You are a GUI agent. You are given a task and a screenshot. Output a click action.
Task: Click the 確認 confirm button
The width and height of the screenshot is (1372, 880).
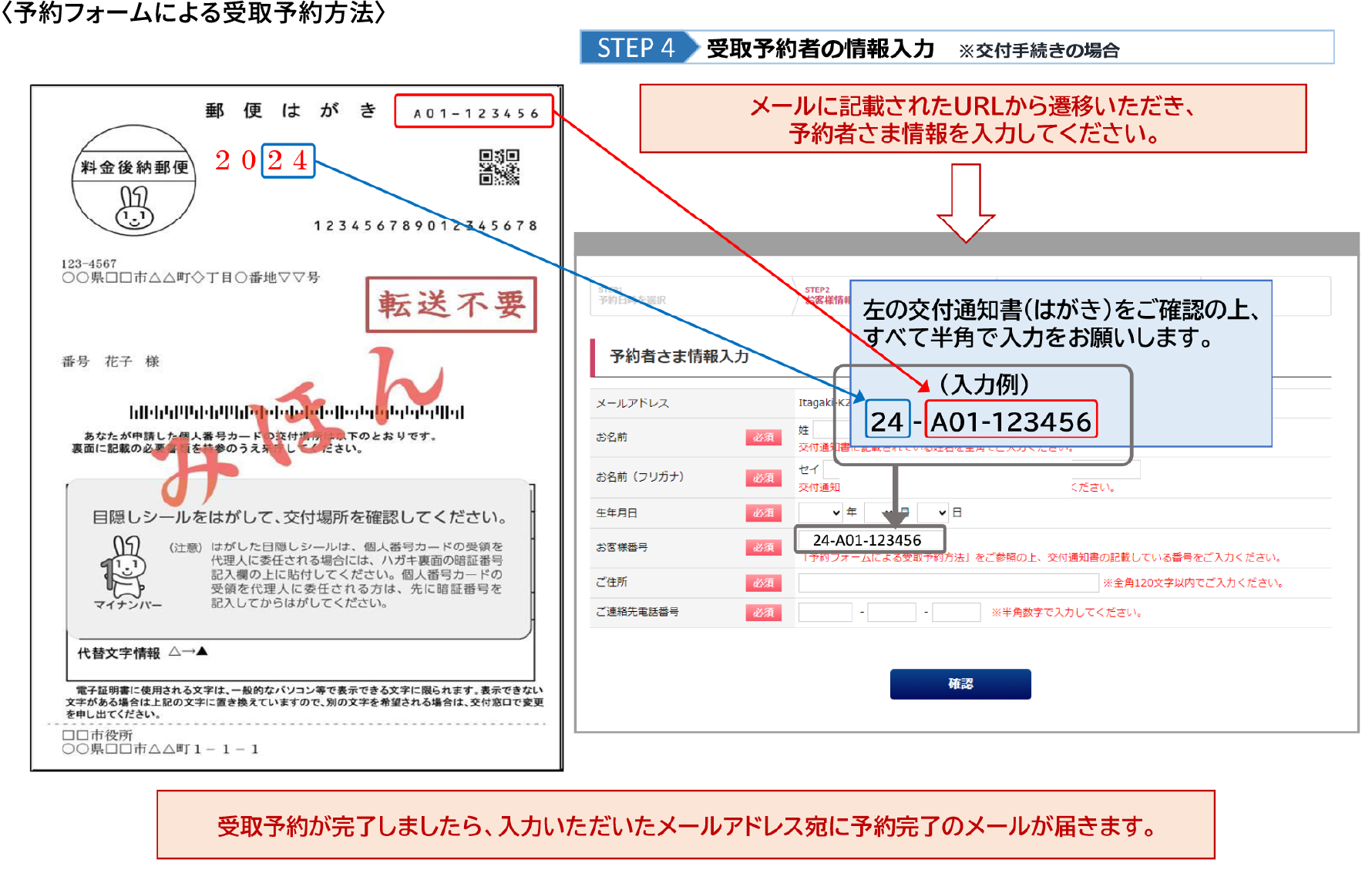(x=960, y=684)
